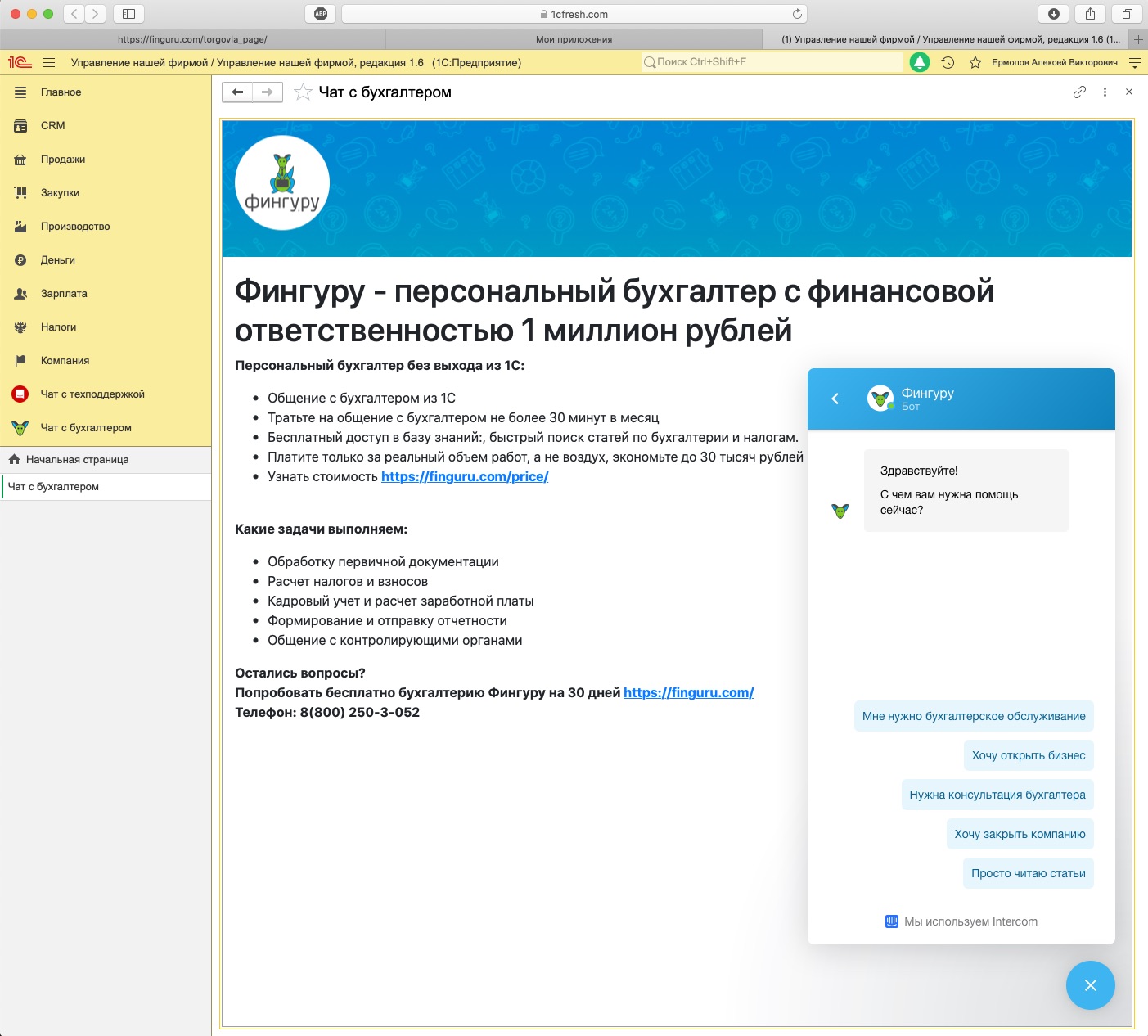
Task: Open favorites star in top bar
Action: [x=975, y=62]
